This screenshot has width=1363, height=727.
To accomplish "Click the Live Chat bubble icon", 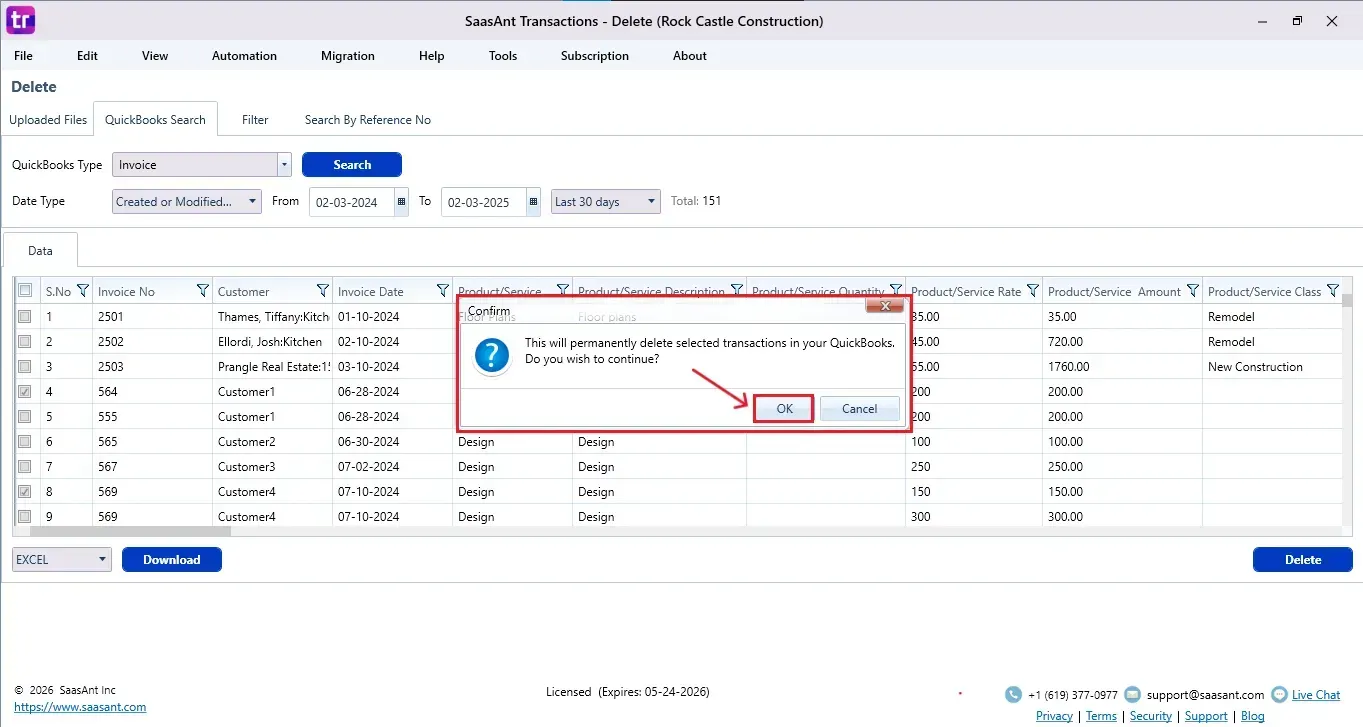I will coord(1279,695).
